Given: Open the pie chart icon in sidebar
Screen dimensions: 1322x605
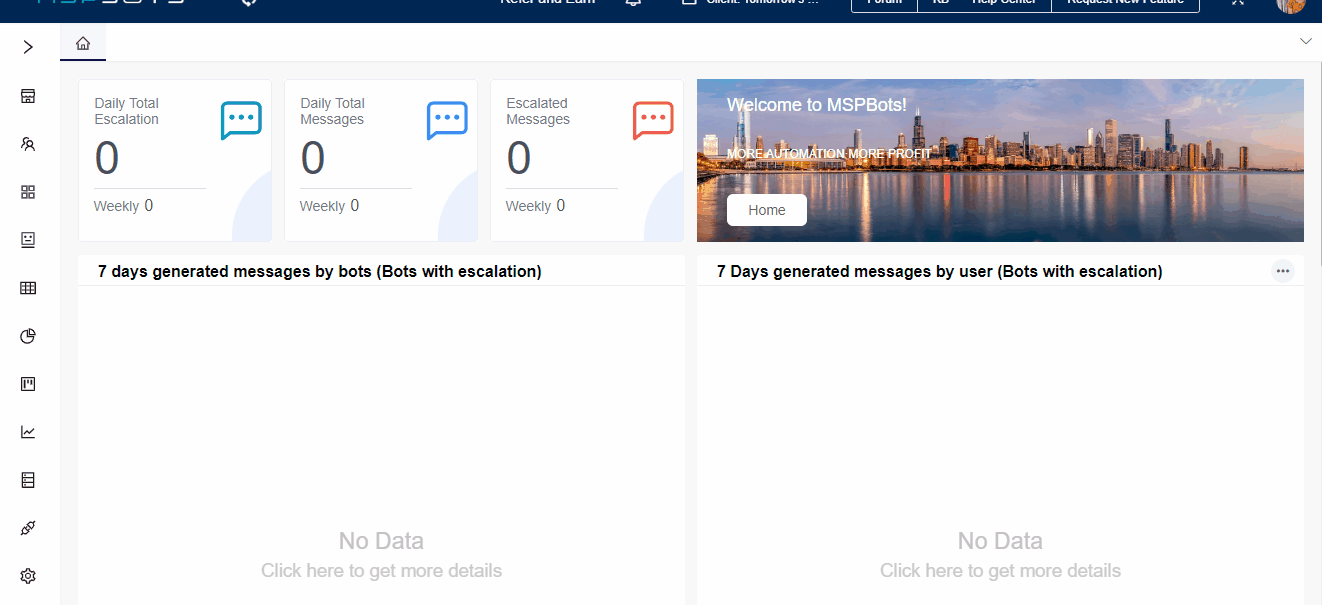Looking at the screenshot, I should point(28,336).
